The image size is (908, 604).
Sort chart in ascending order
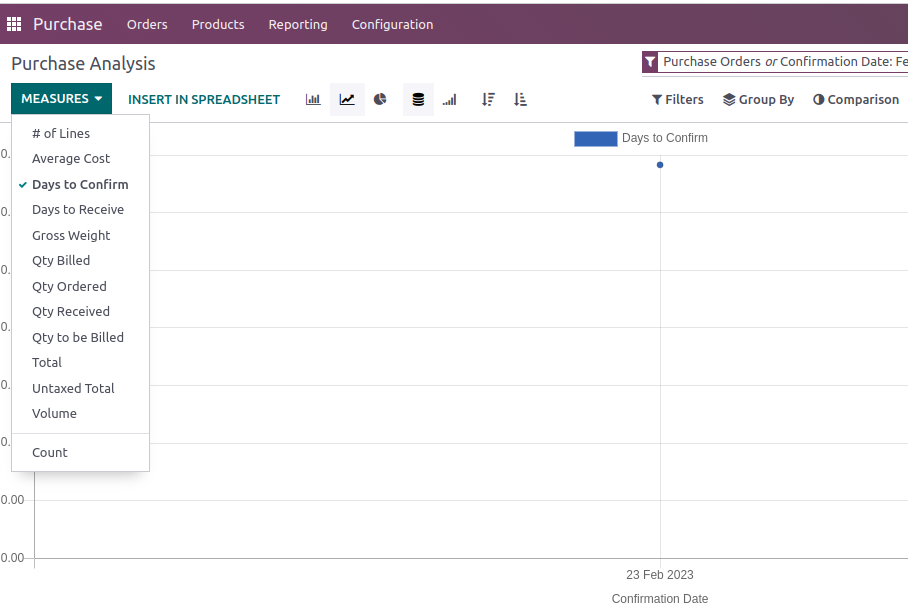click(520, 100)
